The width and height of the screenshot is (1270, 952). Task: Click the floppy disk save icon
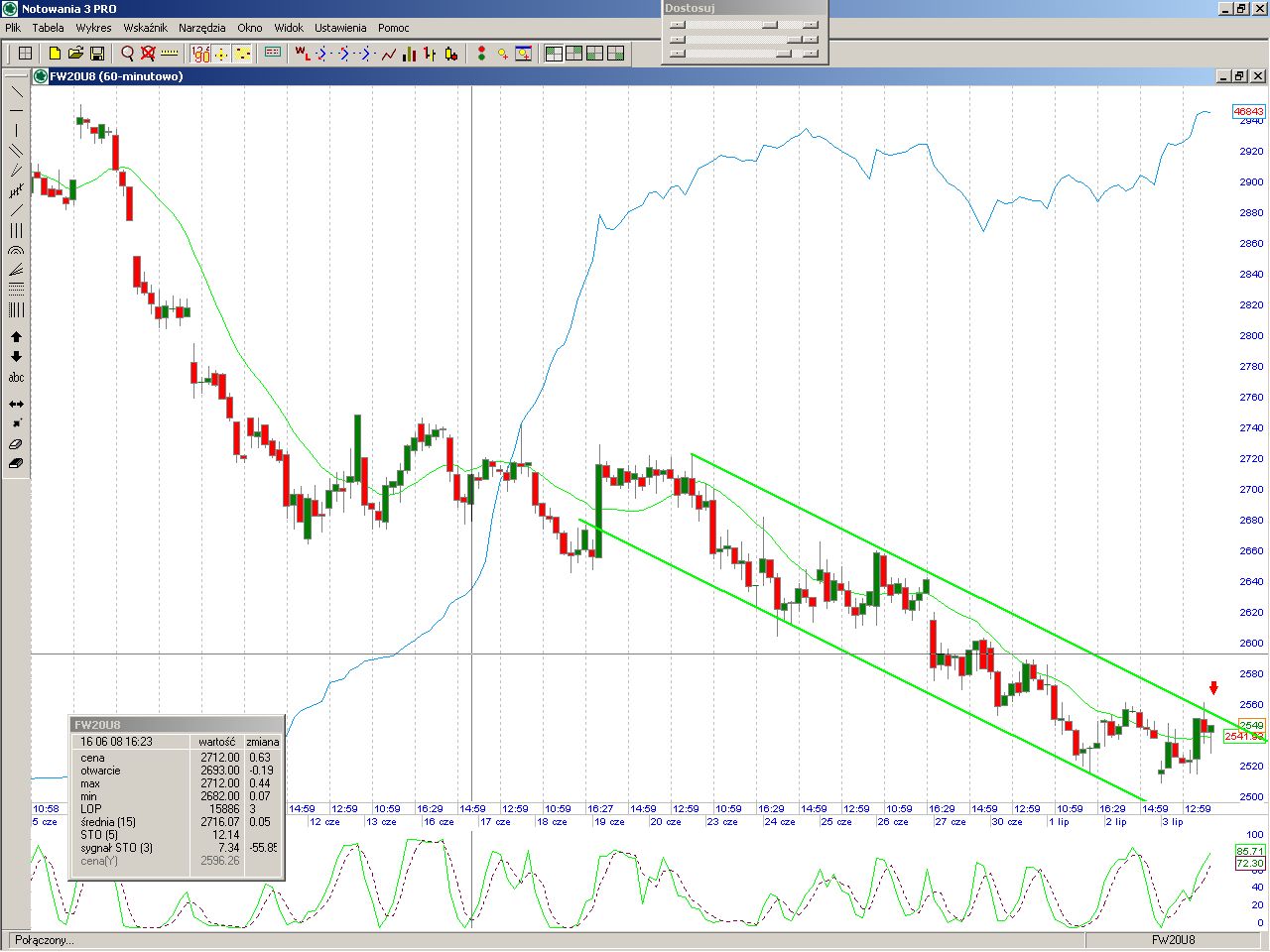pos(97,54)
